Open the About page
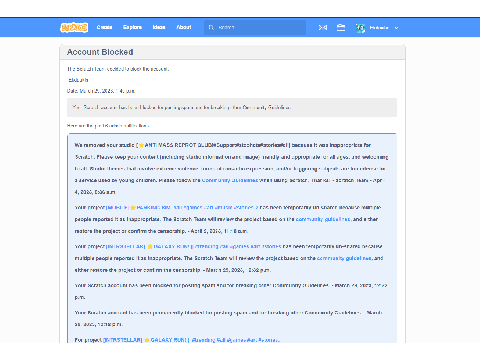The width and height of the screenshot is (480, 360). point(184,27)
